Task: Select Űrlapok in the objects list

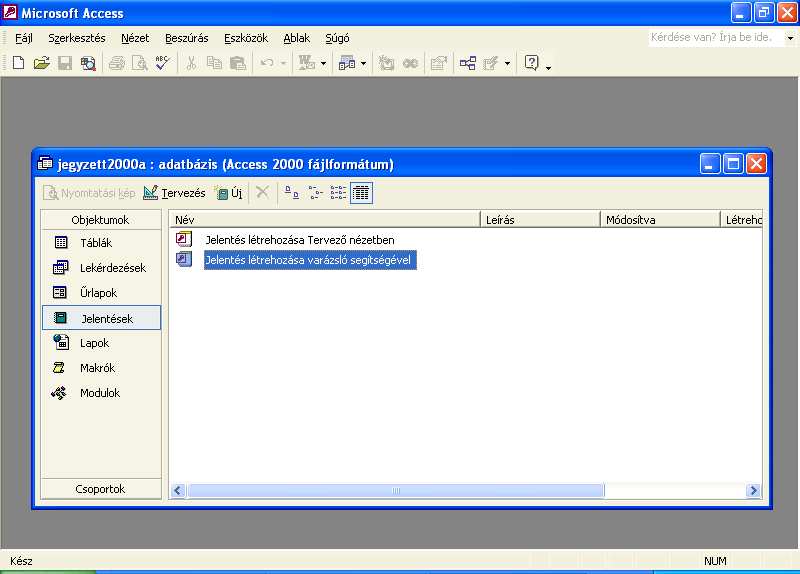Action: [x=85, y=293]
